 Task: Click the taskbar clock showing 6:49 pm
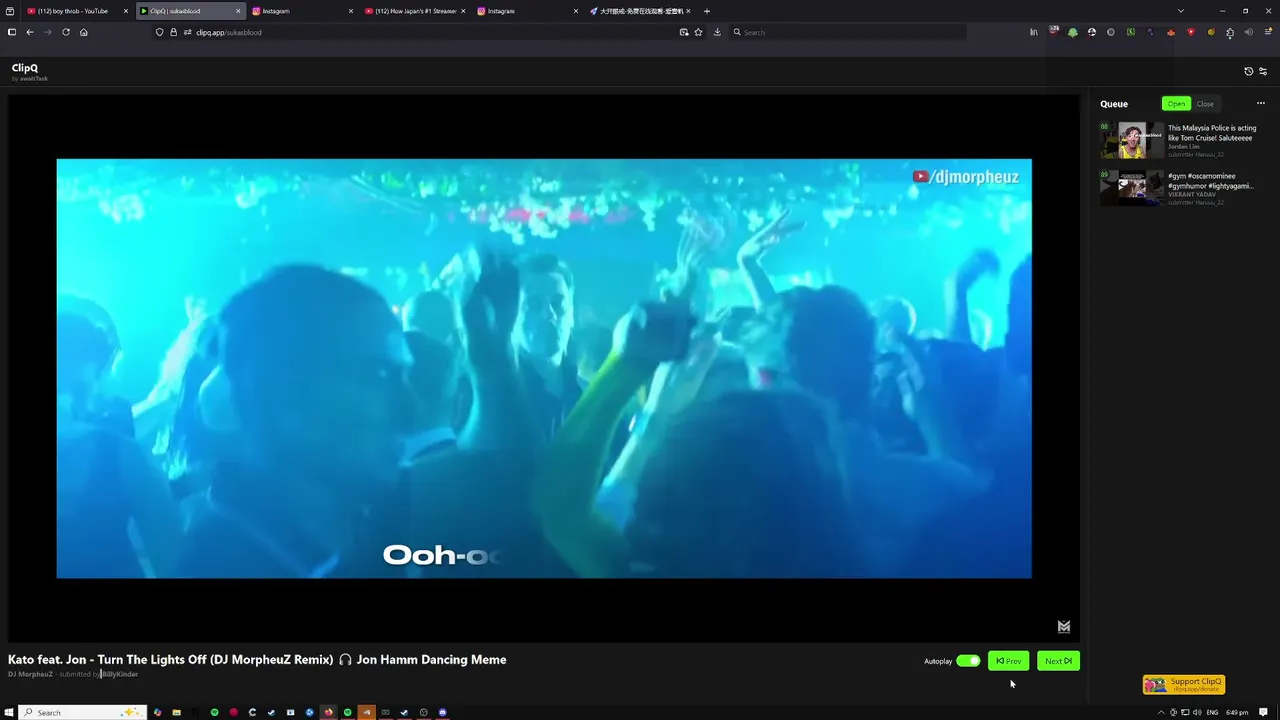(1237, 712)
